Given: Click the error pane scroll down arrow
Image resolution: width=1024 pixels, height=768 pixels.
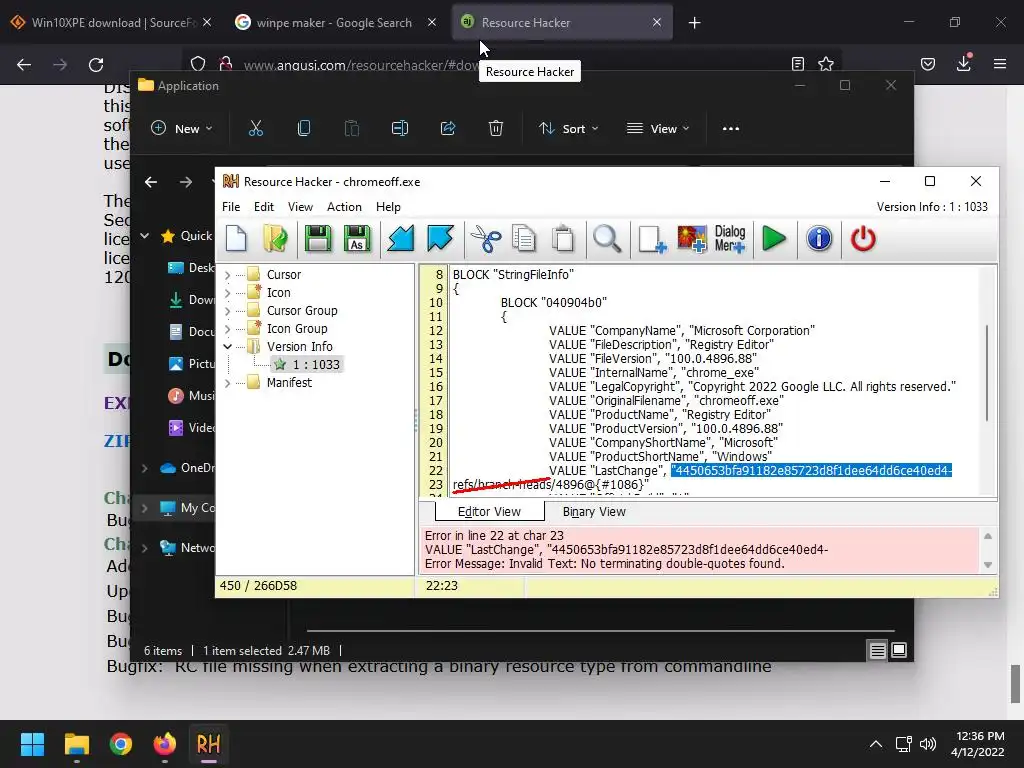Looking at the screenshot, I should click(x=988, y=565).
